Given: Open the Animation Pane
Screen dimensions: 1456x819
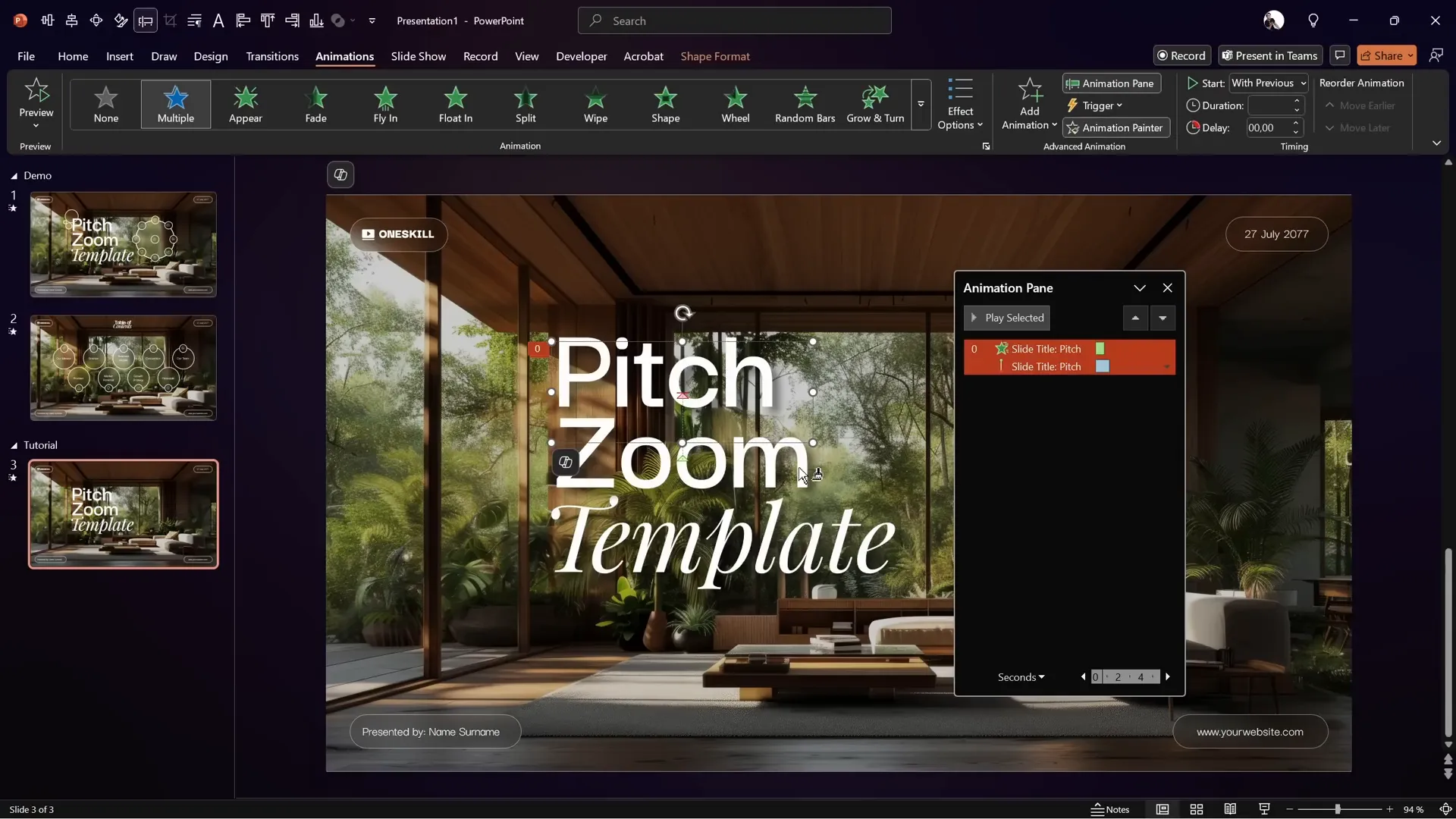Looking at the screenshot, I should click(1110, 83).
